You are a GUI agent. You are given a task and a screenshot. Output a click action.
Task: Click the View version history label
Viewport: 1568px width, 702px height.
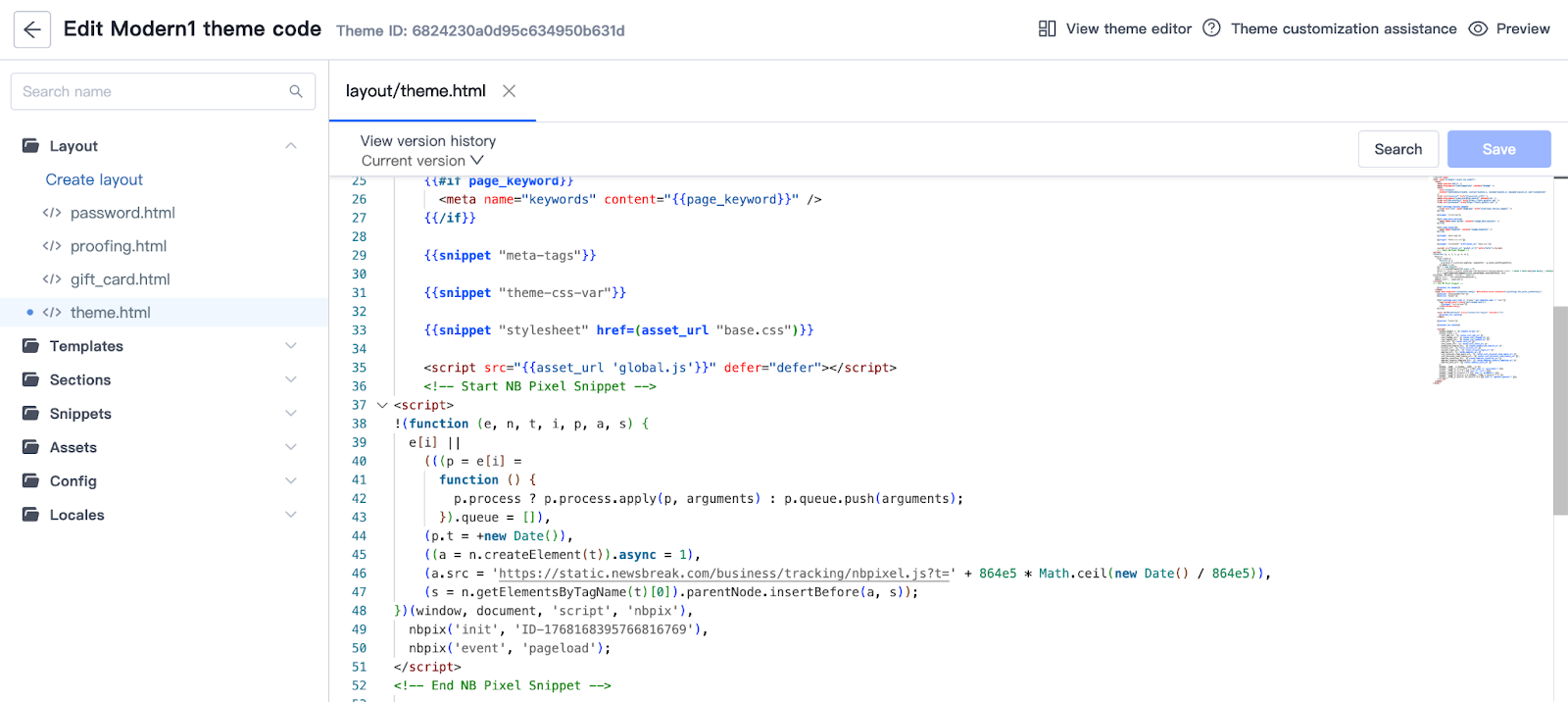(x=428, y=141)
